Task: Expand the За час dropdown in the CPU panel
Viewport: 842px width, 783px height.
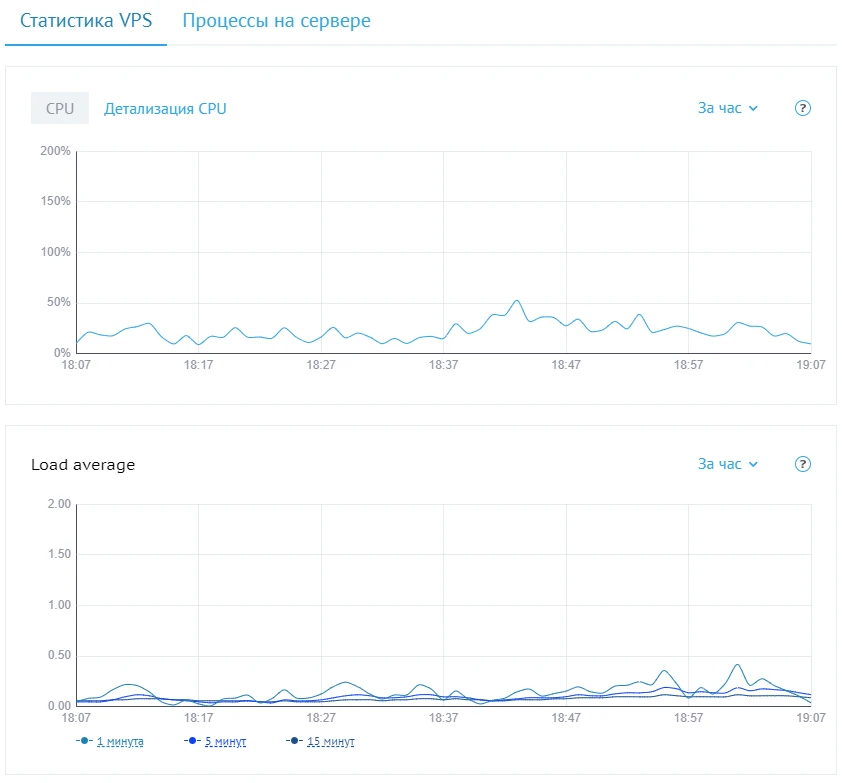Action: [x=728, y=108]
